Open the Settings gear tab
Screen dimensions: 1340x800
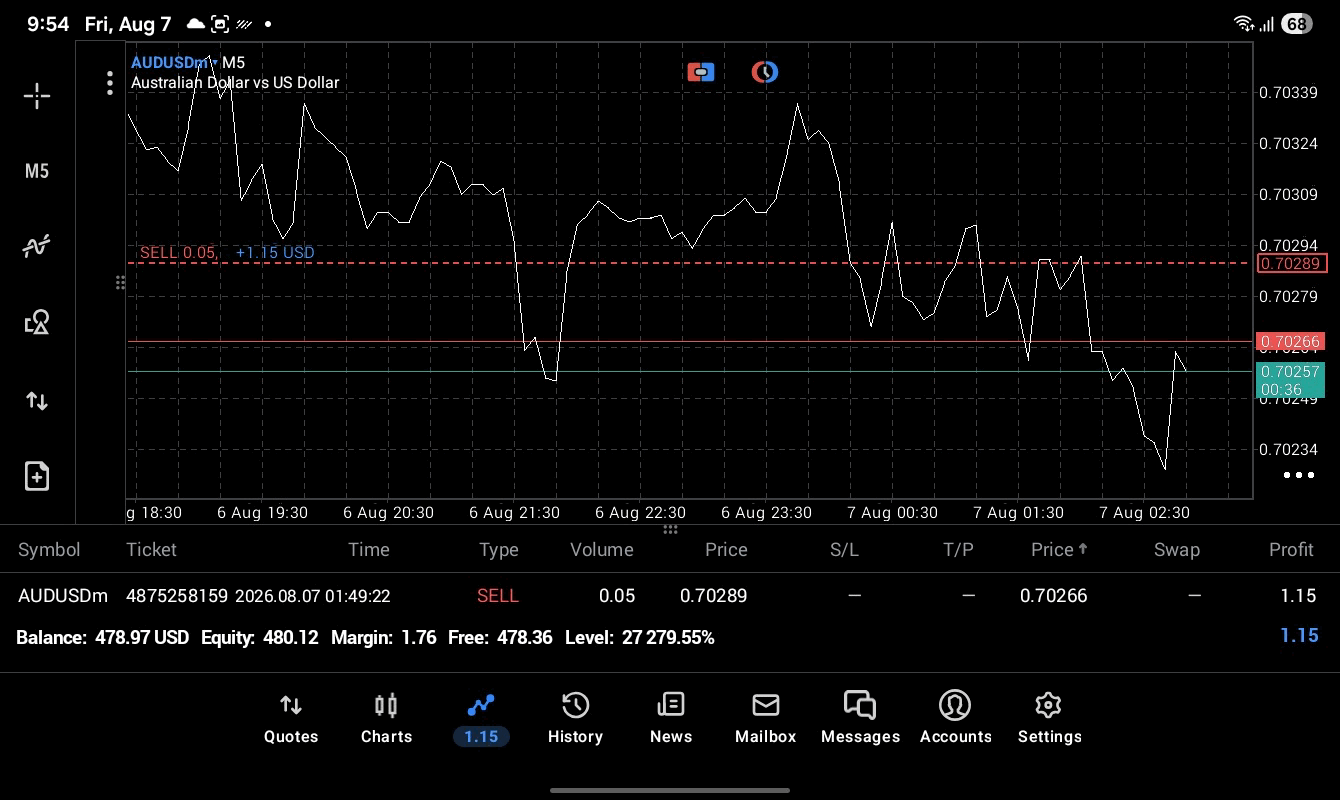pos(1049,719)
